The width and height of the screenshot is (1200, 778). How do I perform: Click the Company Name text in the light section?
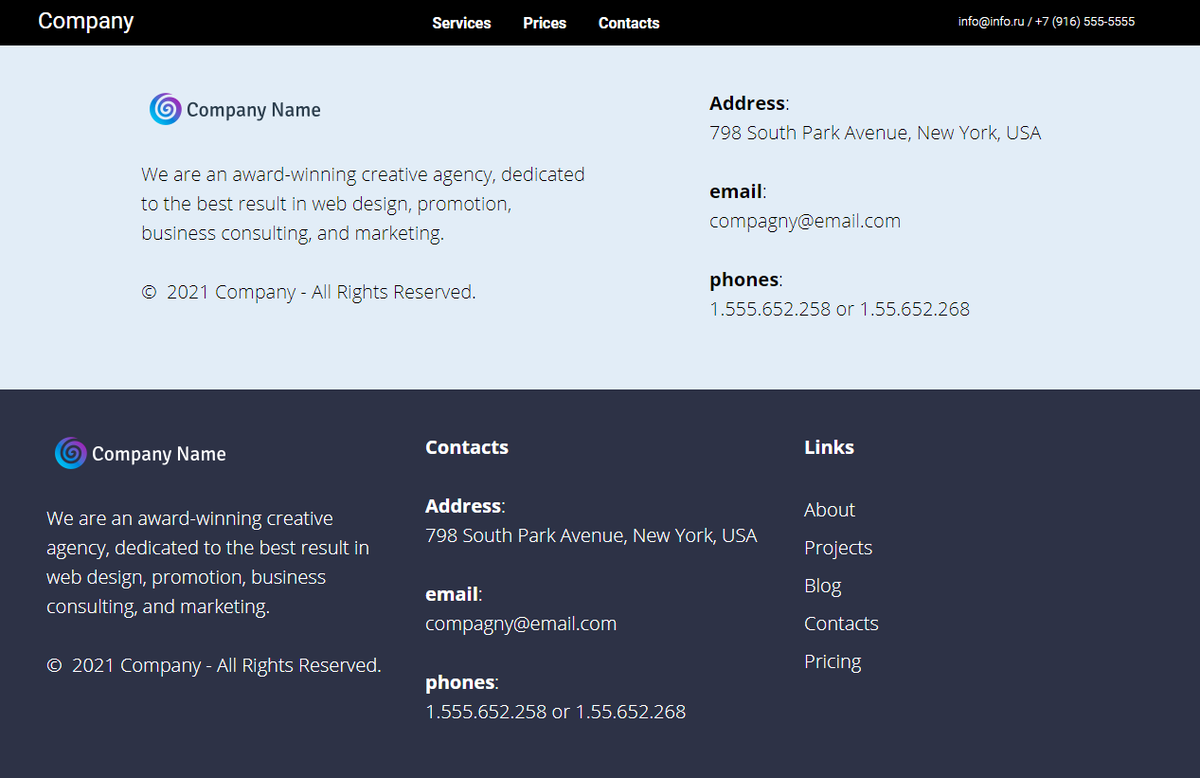click(254, 110)
